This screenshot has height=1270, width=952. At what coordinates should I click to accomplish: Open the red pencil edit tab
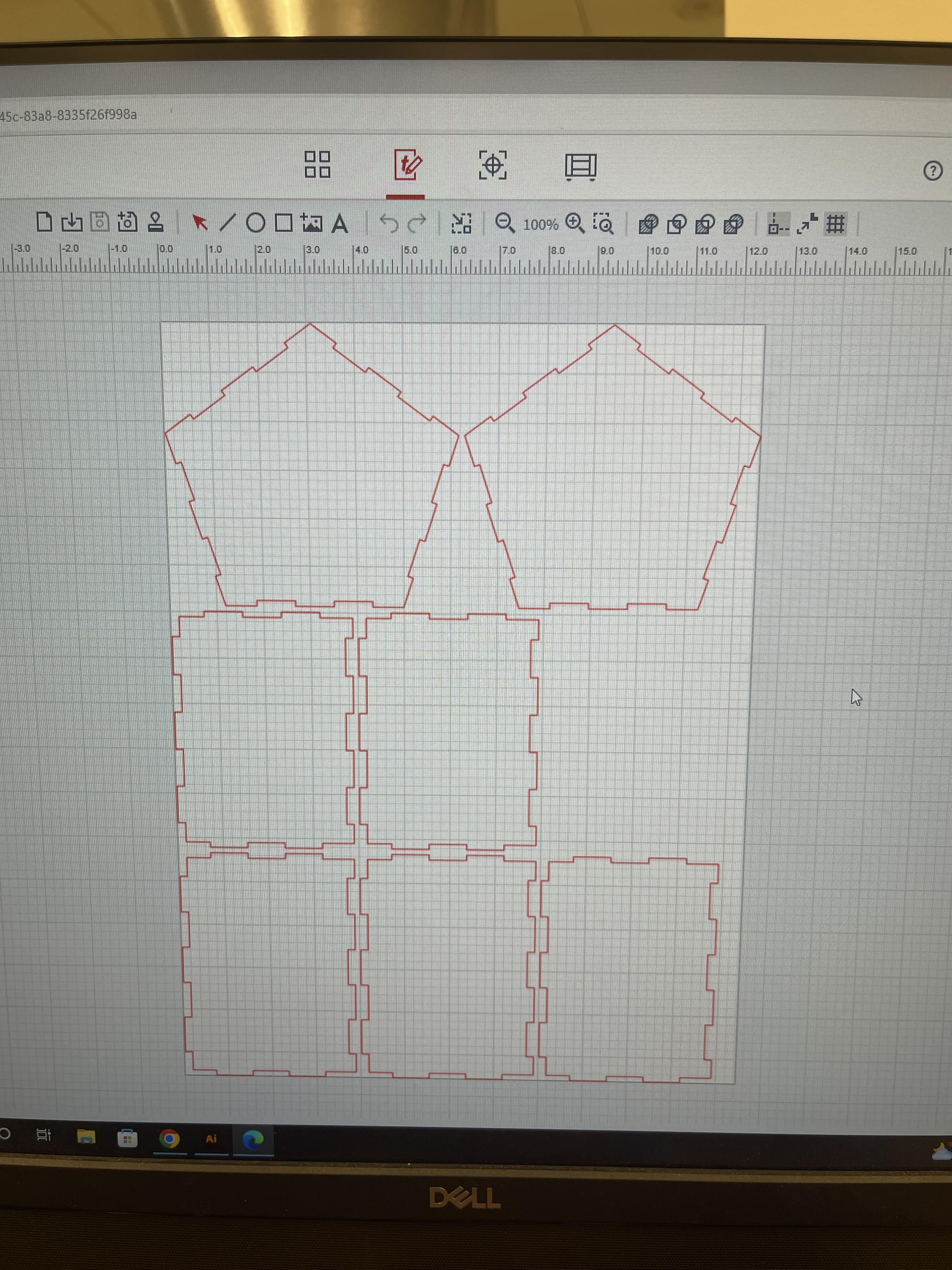tap(407, 165)
